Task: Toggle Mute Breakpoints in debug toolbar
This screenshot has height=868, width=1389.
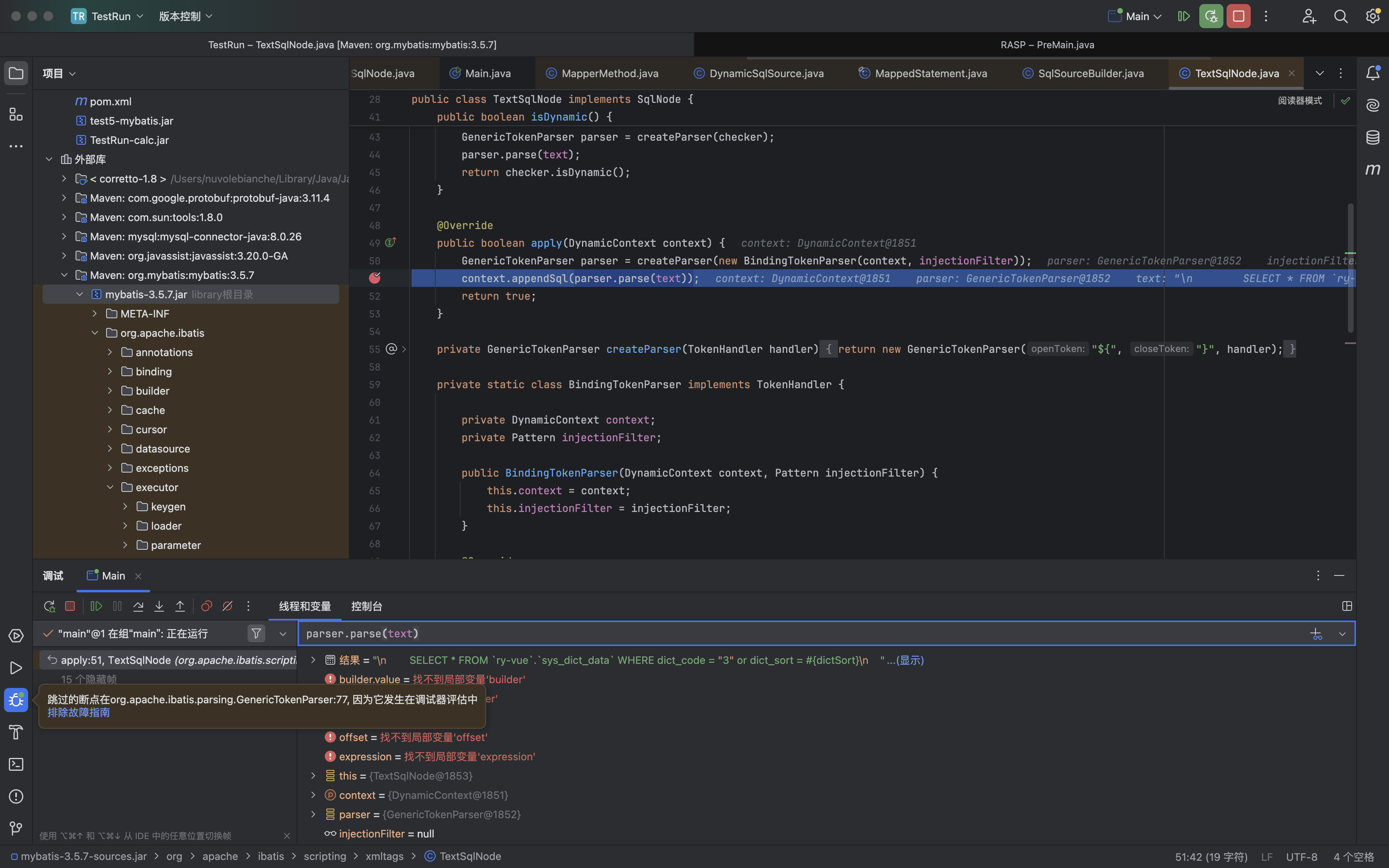Action: [x=227, y=606]
